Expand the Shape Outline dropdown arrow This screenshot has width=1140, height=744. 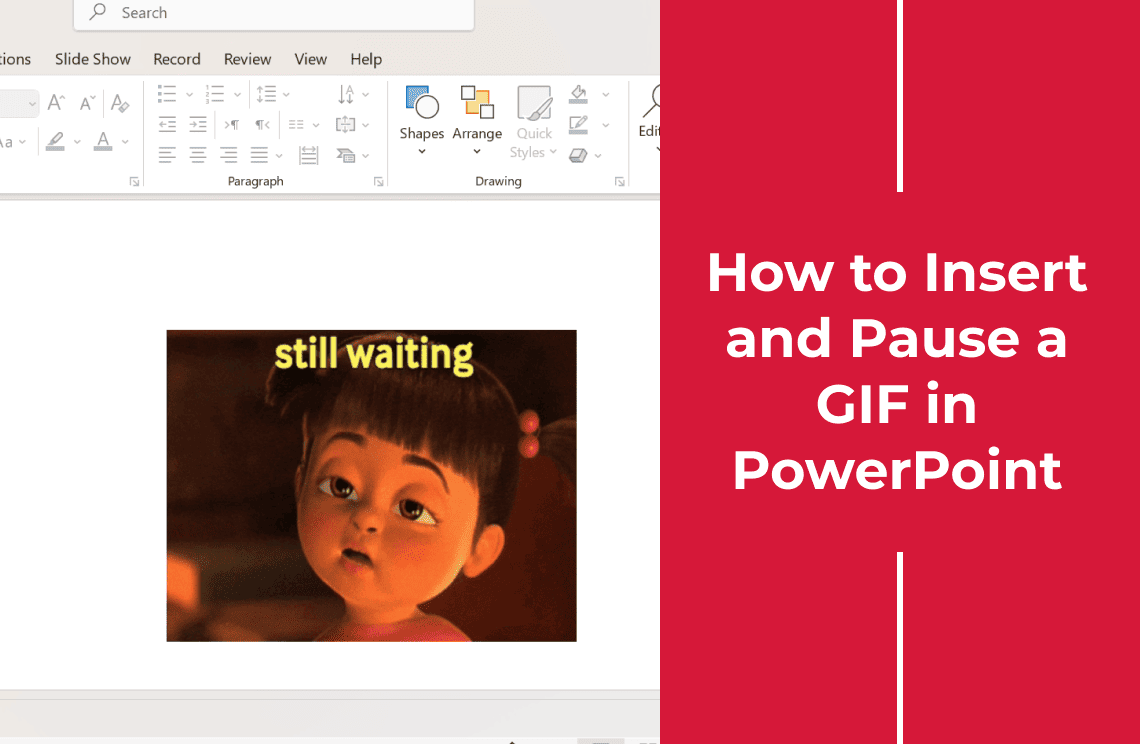(x=606, y=125)
